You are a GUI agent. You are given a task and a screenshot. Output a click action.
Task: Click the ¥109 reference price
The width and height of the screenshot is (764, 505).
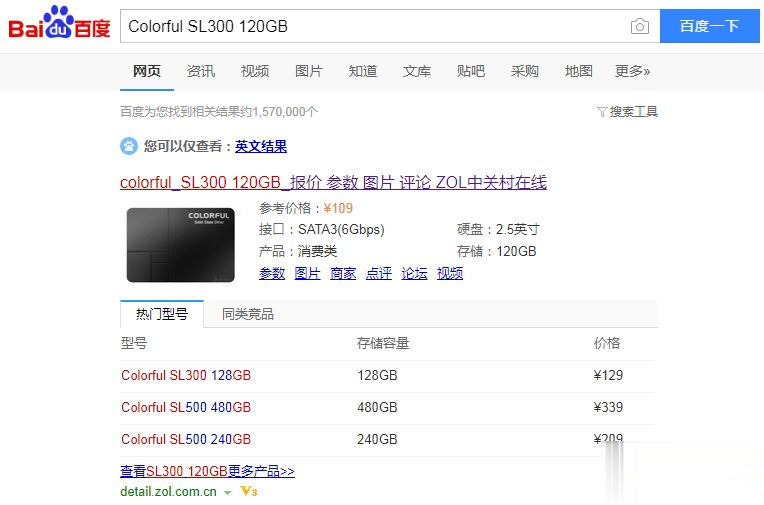(338, 208)
